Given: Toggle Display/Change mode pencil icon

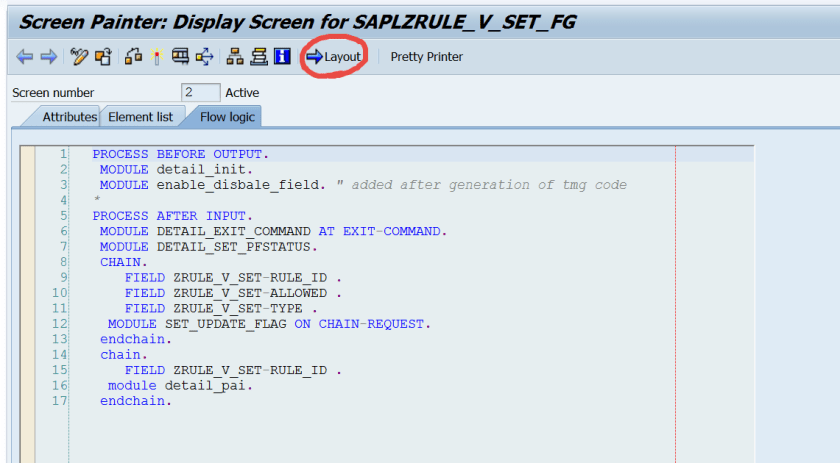Looking at the screenshot, I should 79,56.
